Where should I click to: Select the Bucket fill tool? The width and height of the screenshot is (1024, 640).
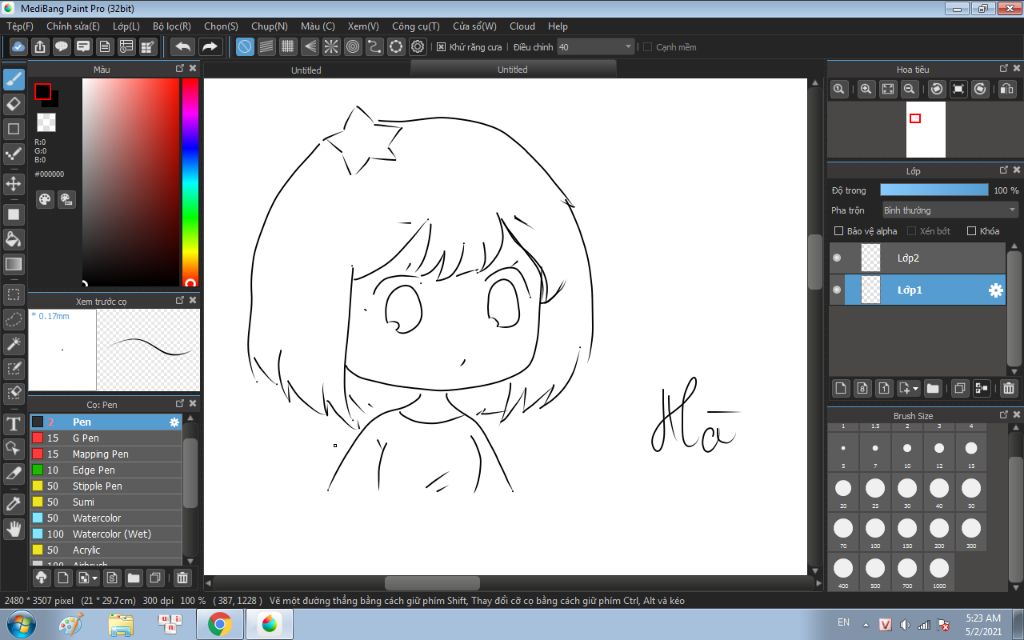[14, 239]
